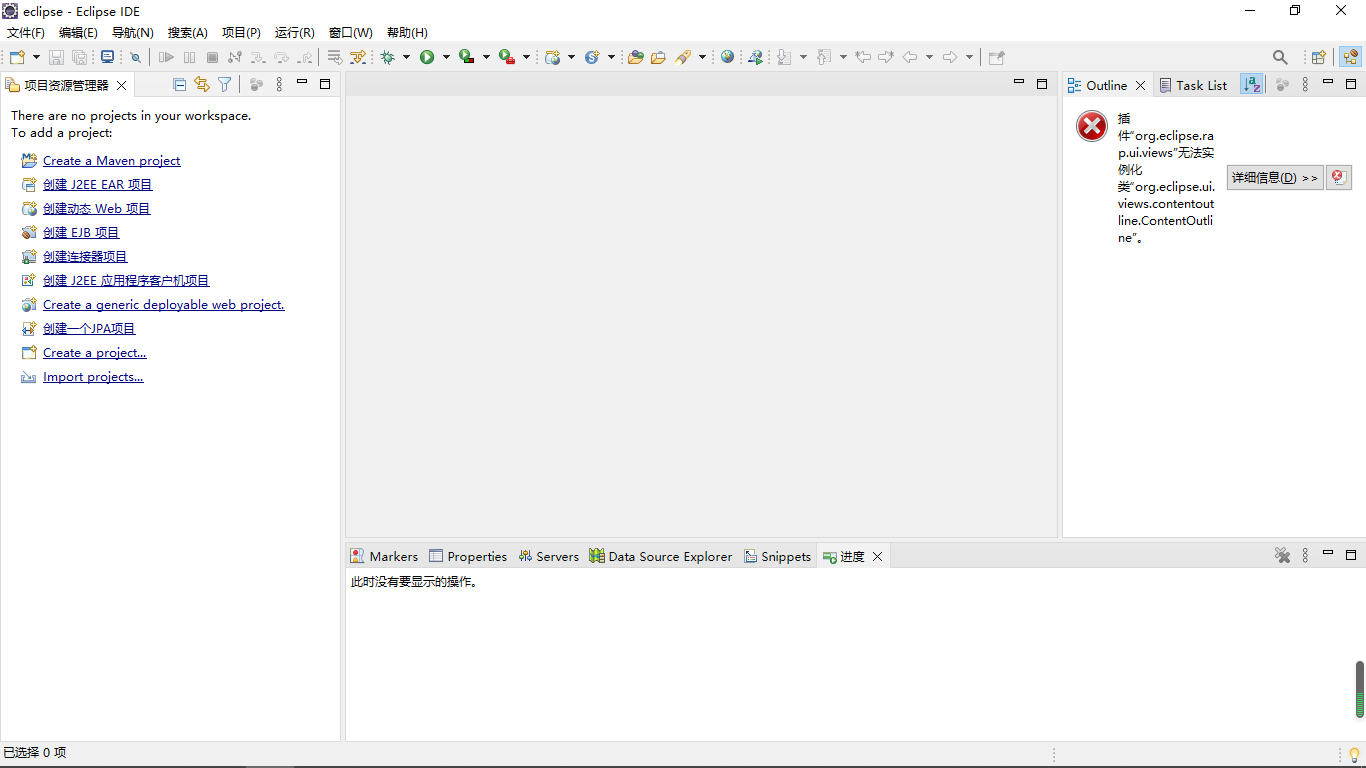
Task: Open the 文件(F) menu
Action: click(x=26, y=33)
